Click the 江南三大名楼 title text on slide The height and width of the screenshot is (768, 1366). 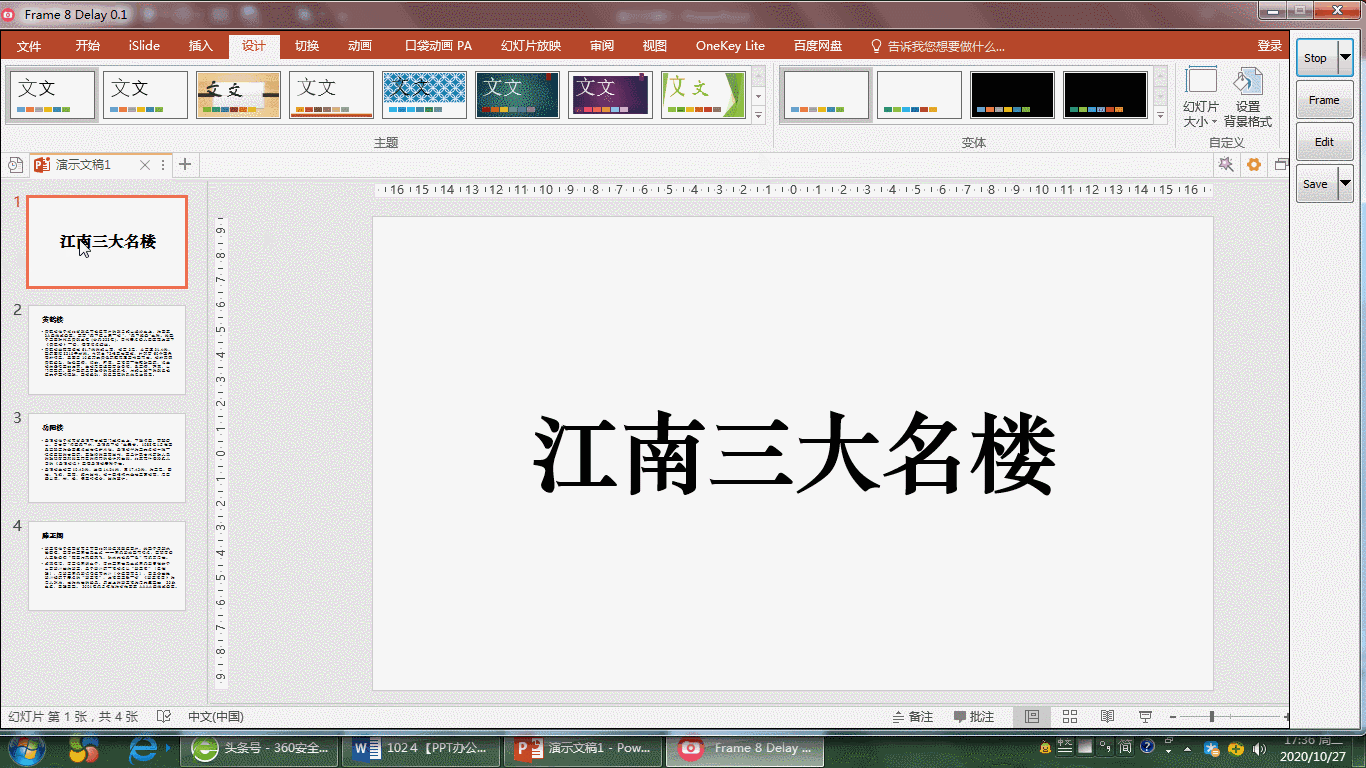pos(794,456)
